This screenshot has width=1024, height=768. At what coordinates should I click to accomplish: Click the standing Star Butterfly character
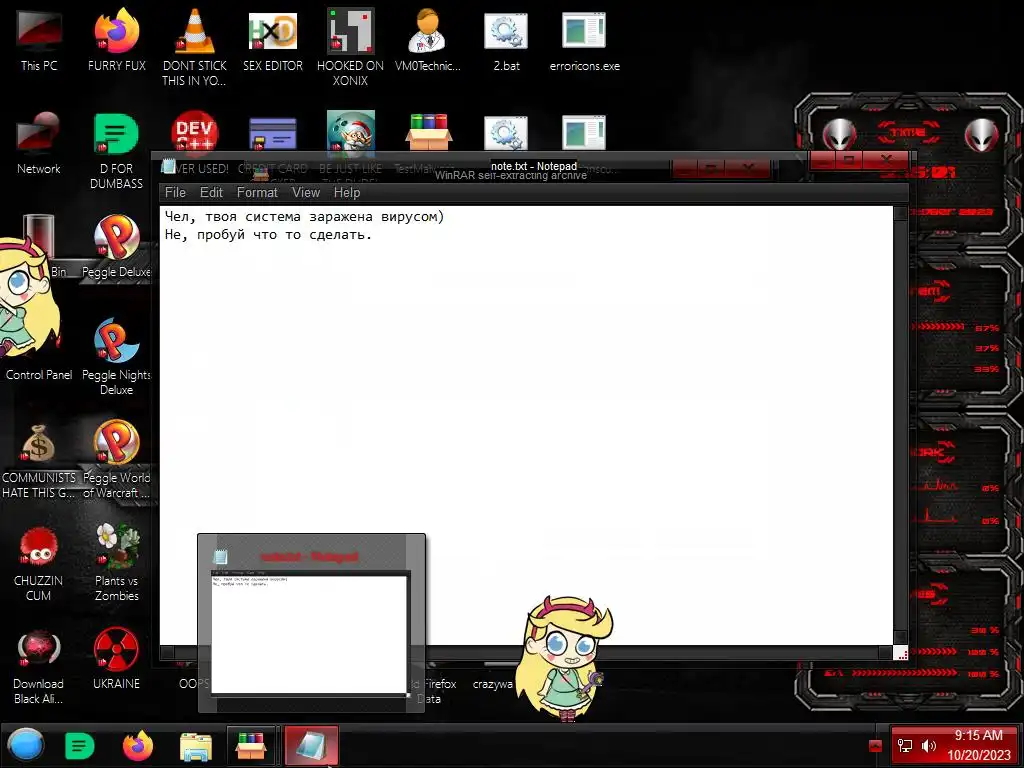(x=566, y=658)
